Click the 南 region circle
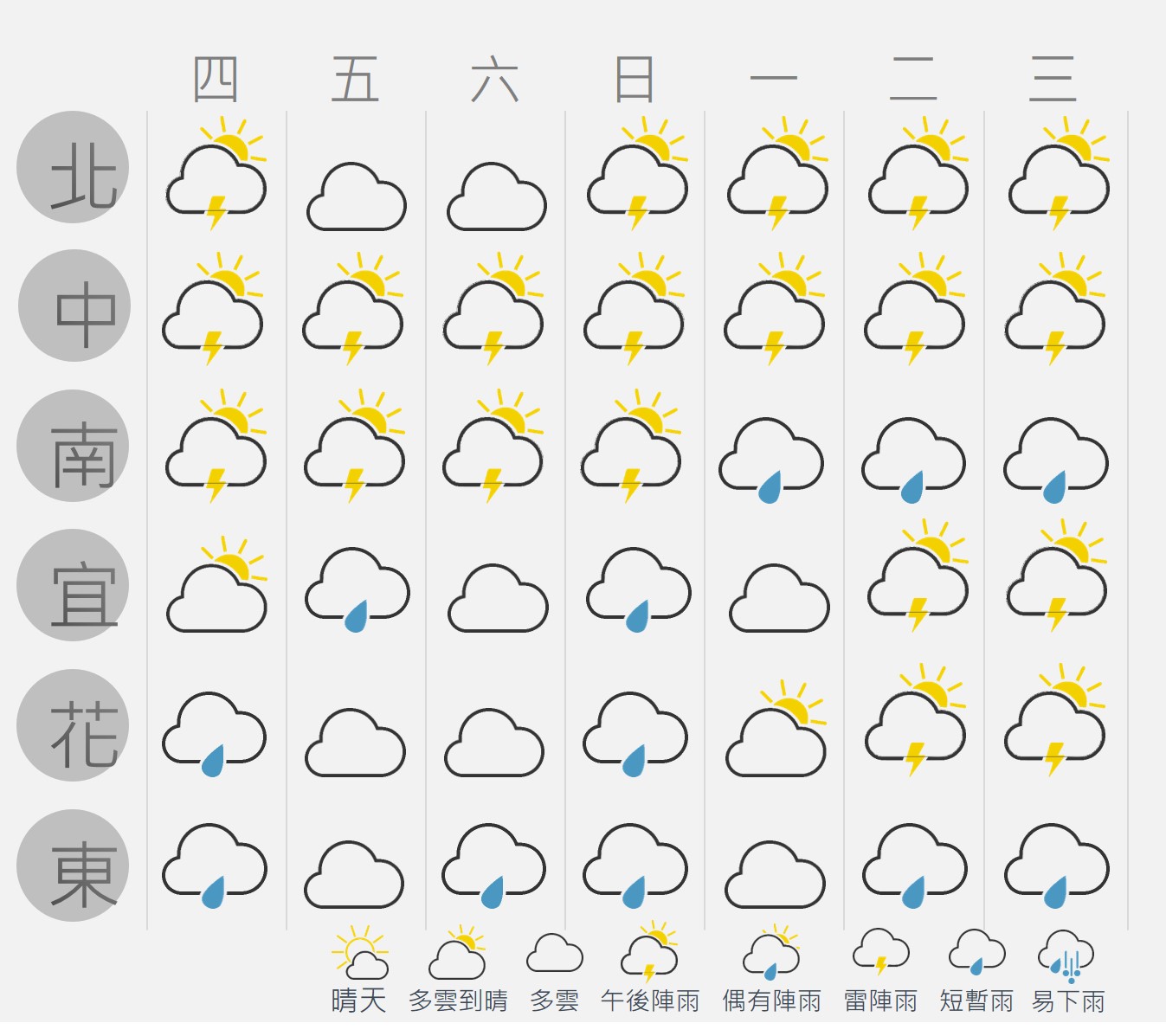The image size is (1166, 1036). (x=73, y=446)
